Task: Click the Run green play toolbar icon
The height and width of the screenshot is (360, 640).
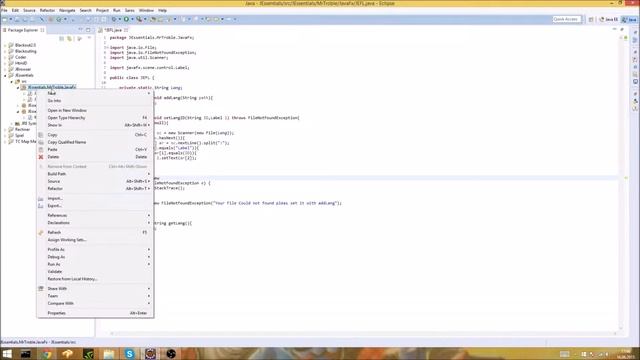Action: pyautogui.click(x=126, y=19)
